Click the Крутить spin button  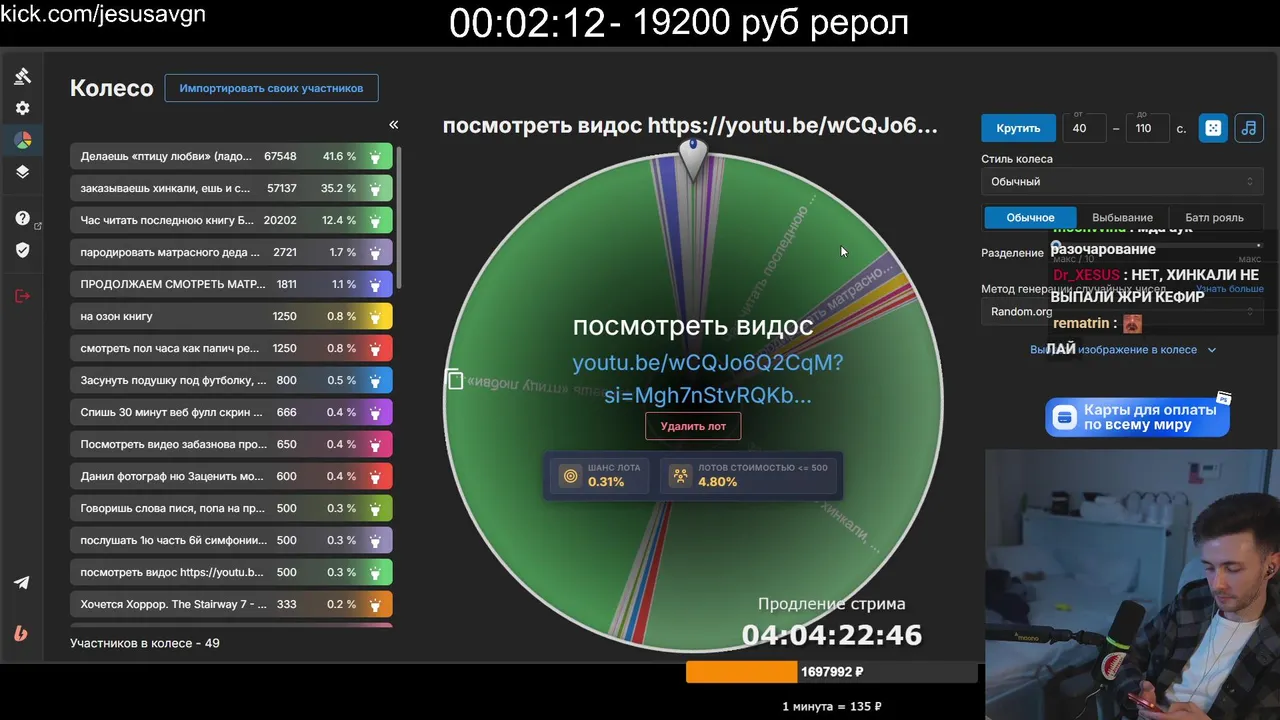coord(1018,128)
